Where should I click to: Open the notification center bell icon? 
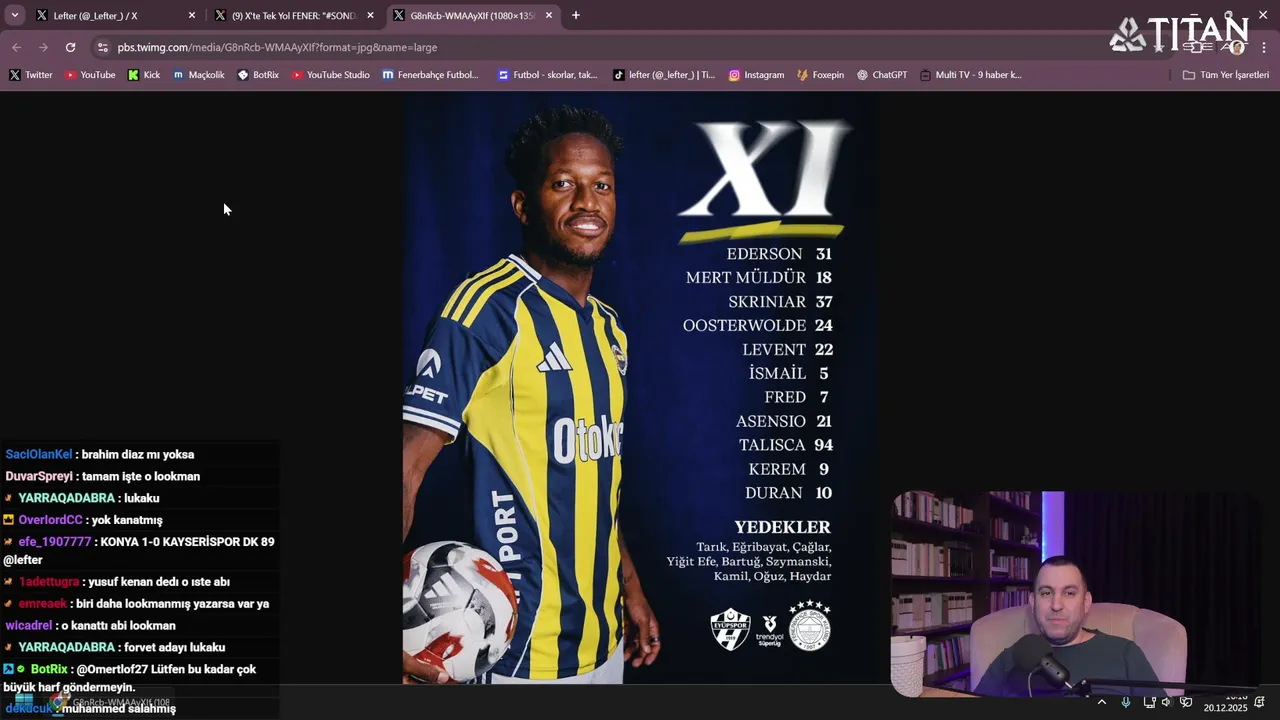point(1260,702)
